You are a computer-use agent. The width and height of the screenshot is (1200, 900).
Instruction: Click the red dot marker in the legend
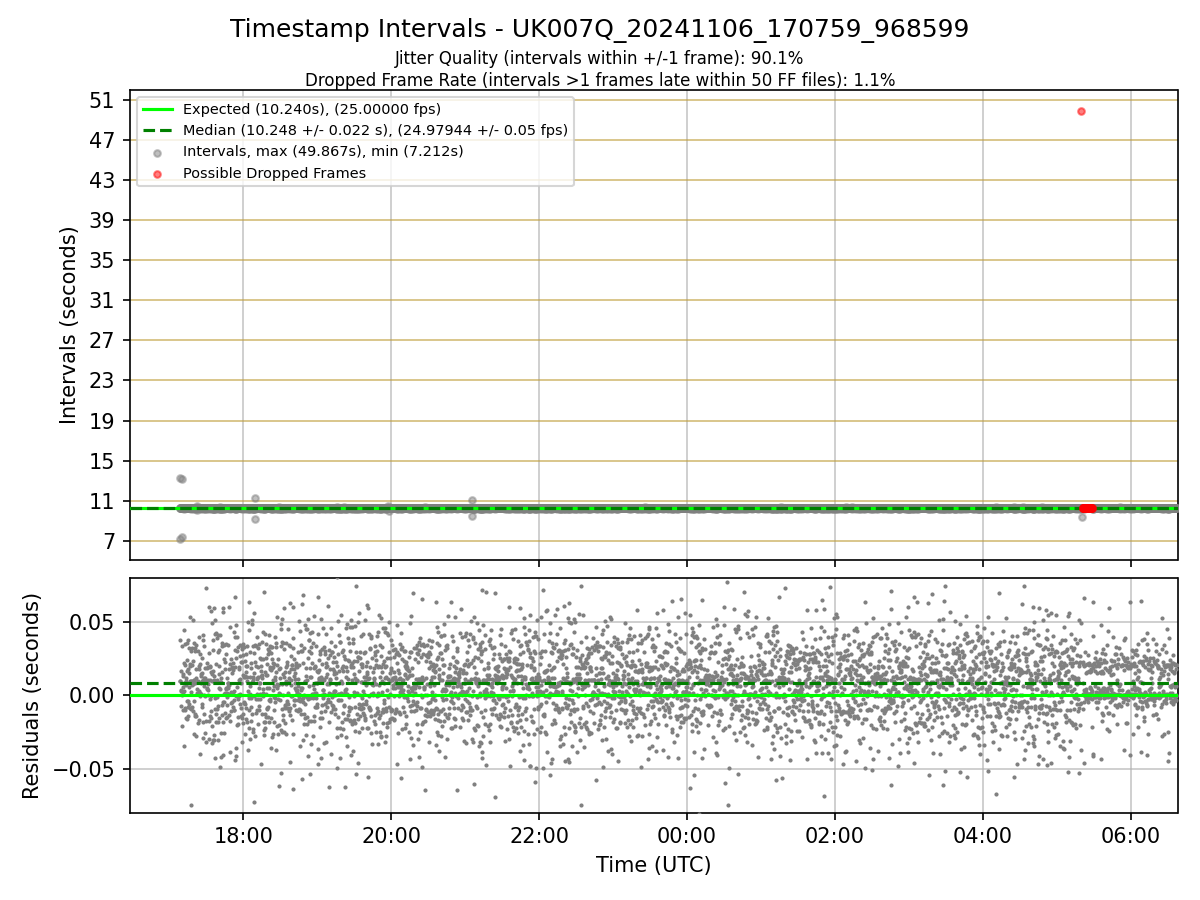pyautogui.click(x=157, y=173)
